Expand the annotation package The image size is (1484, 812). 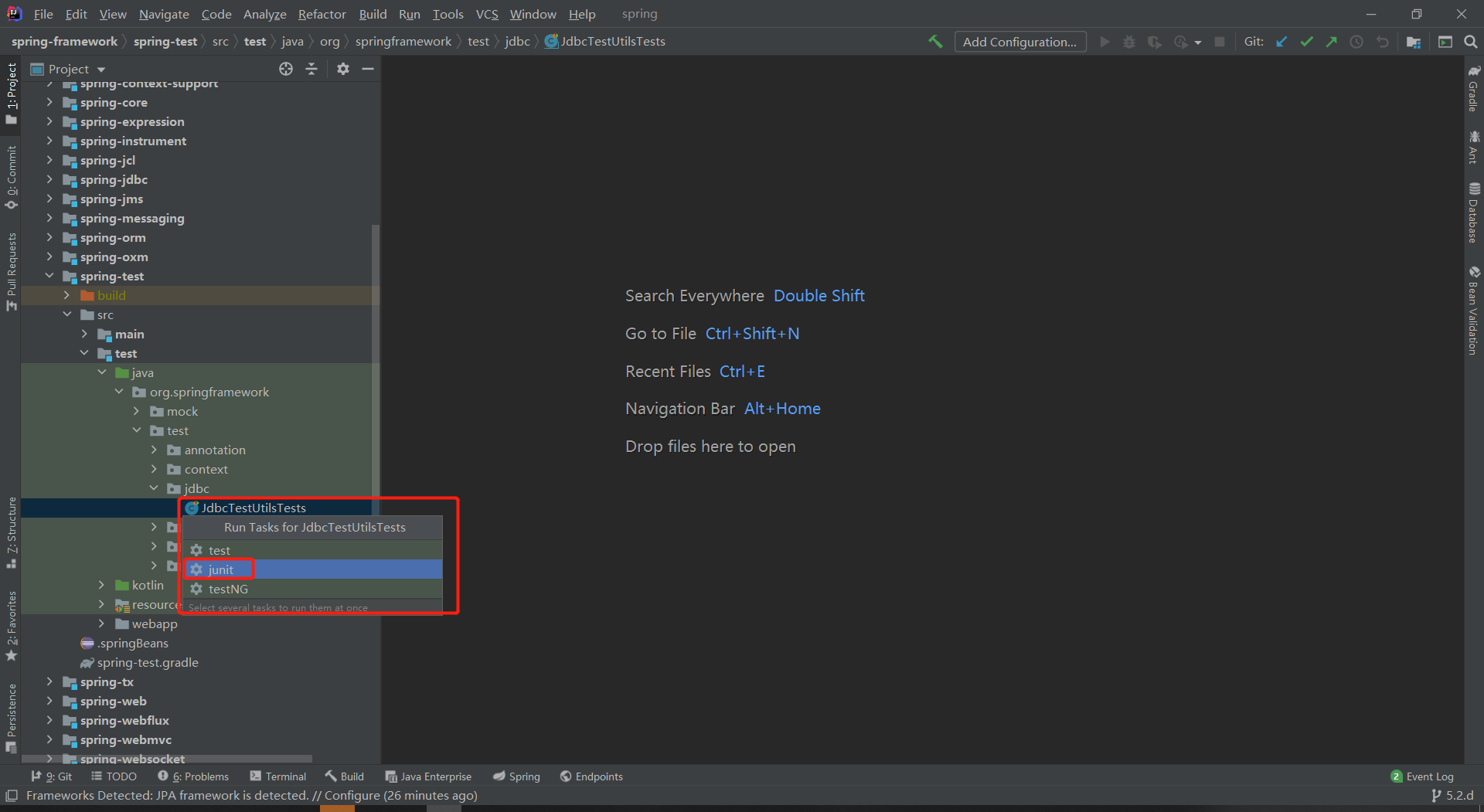click(154, 450)
